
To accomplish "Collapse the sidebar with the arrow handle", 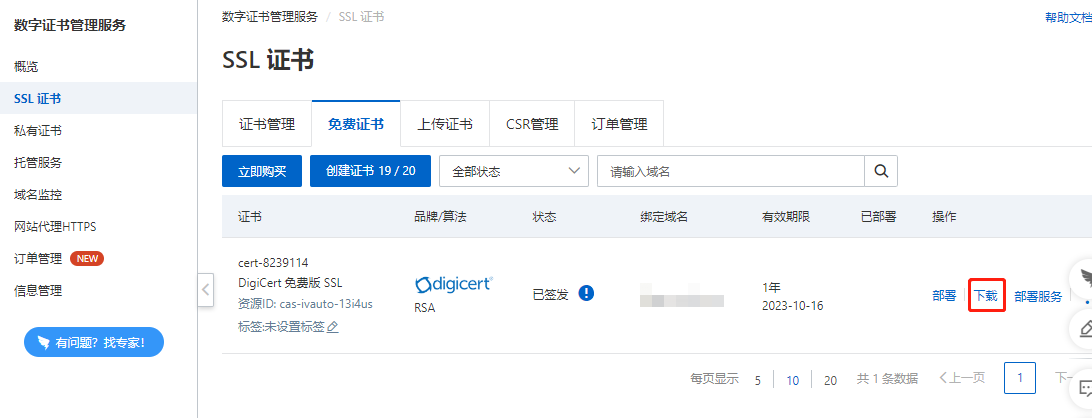I will click(x=205, y=291).
